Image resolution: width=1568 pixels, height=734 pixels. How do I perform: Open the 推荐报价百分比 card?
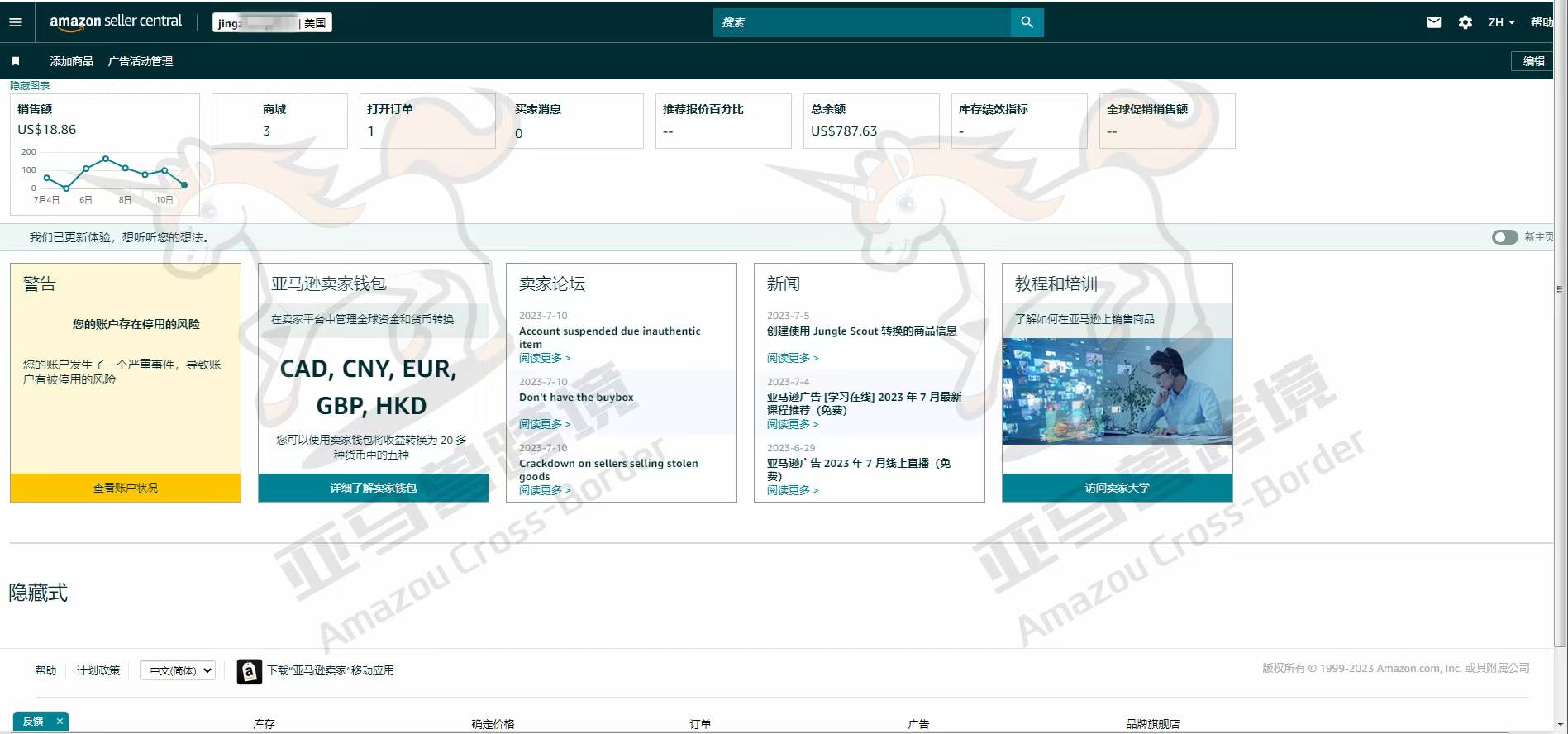pyautogui.click(x=723, y=121)
